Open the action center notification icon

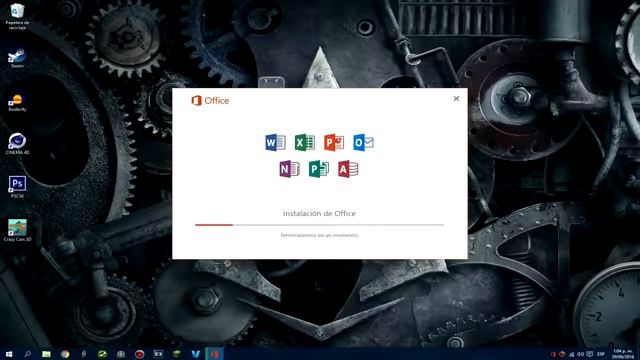[x=589, y=354]
